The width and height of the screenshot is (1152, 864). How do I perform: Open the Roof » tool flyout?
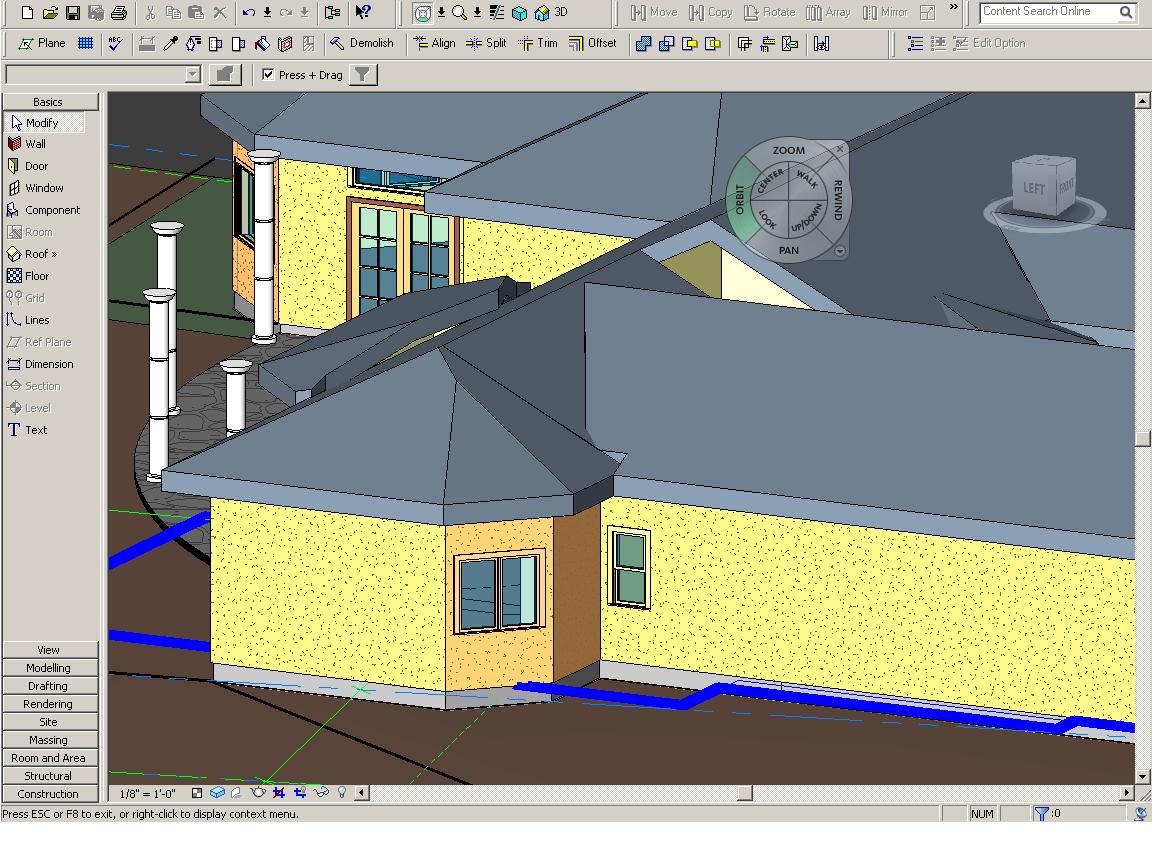pyautogui.click(x=32, y=254)
